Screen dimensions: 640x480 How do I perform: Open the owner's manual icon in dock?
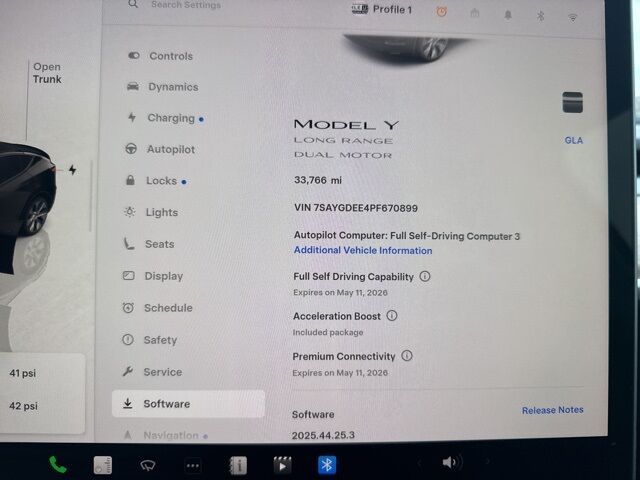[x=238, y=464]
